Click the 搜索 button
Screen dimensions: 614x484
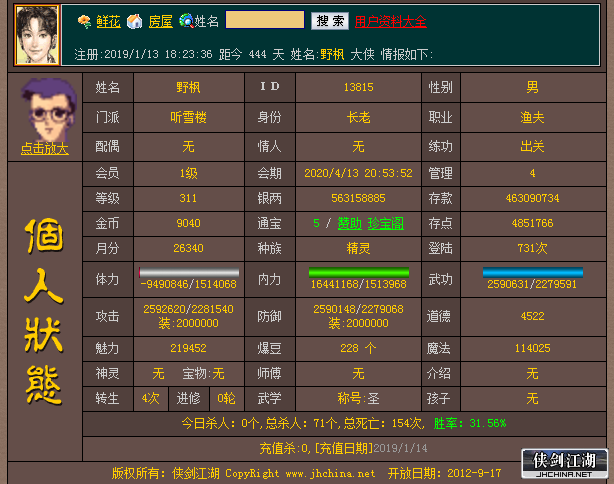(x=330, y=21)
